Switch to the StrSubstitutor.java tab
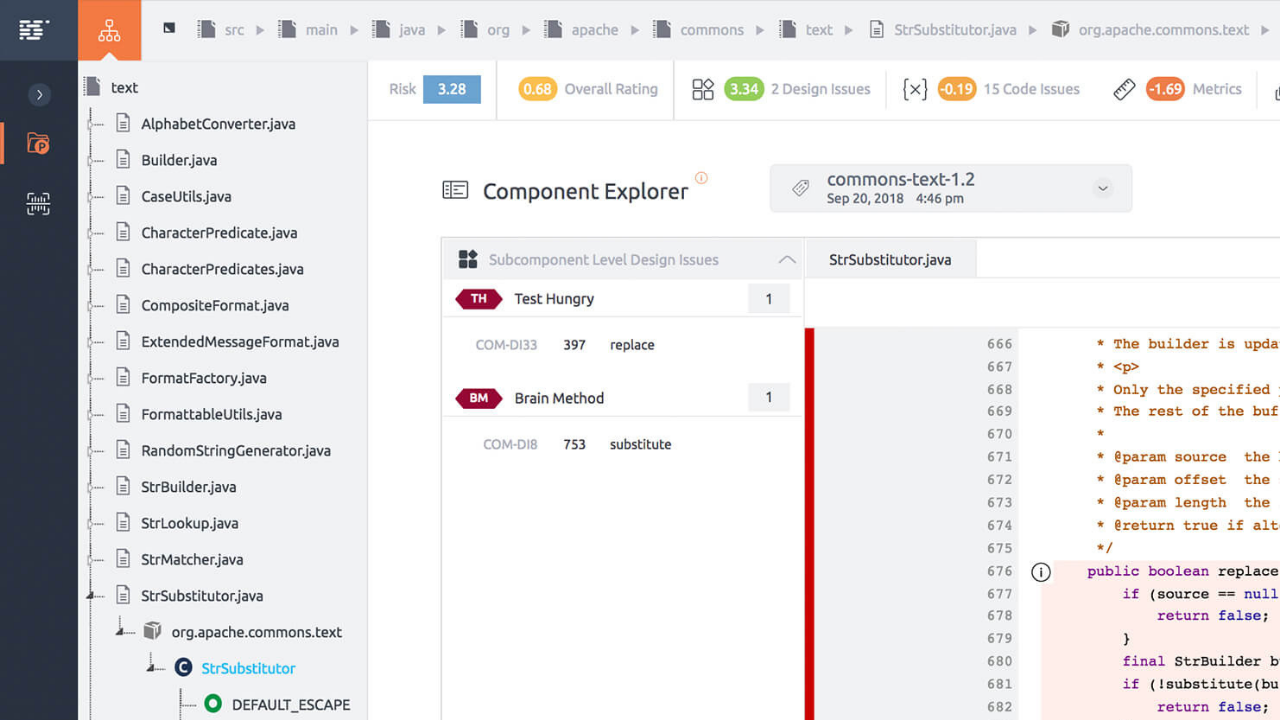This screenshot has width=1280, height=720. 890,260
